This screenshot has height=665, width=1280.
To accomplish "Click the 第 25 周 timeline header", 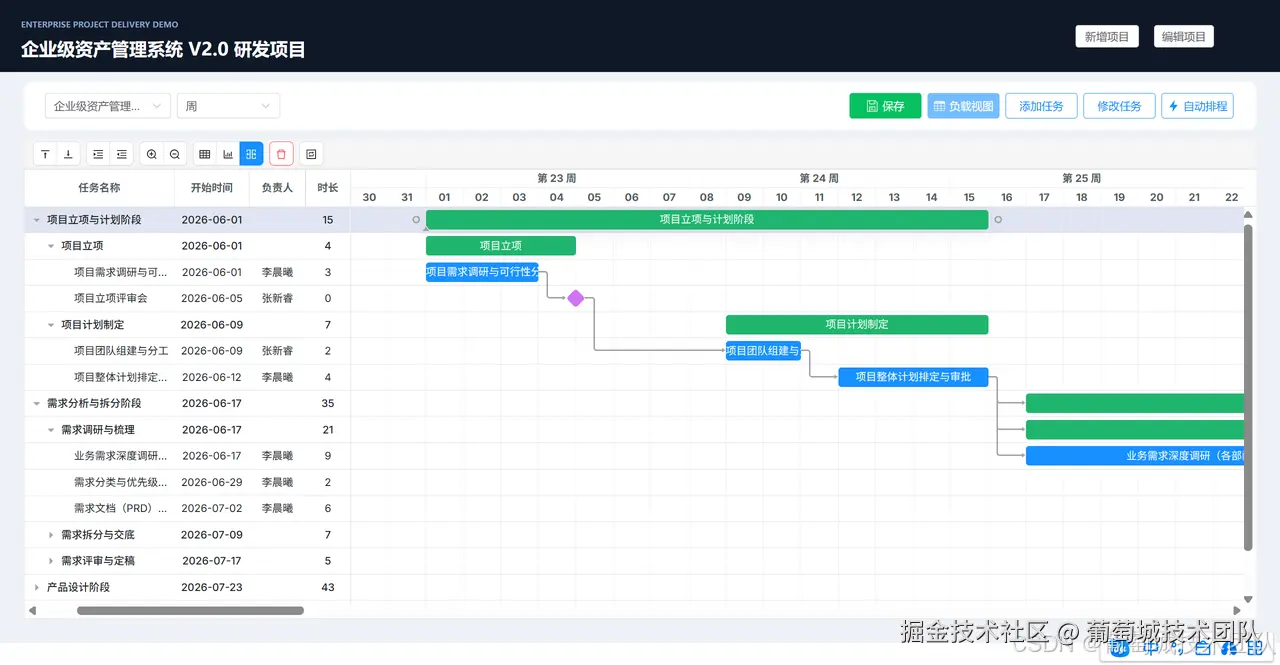I will point(1082,178).
